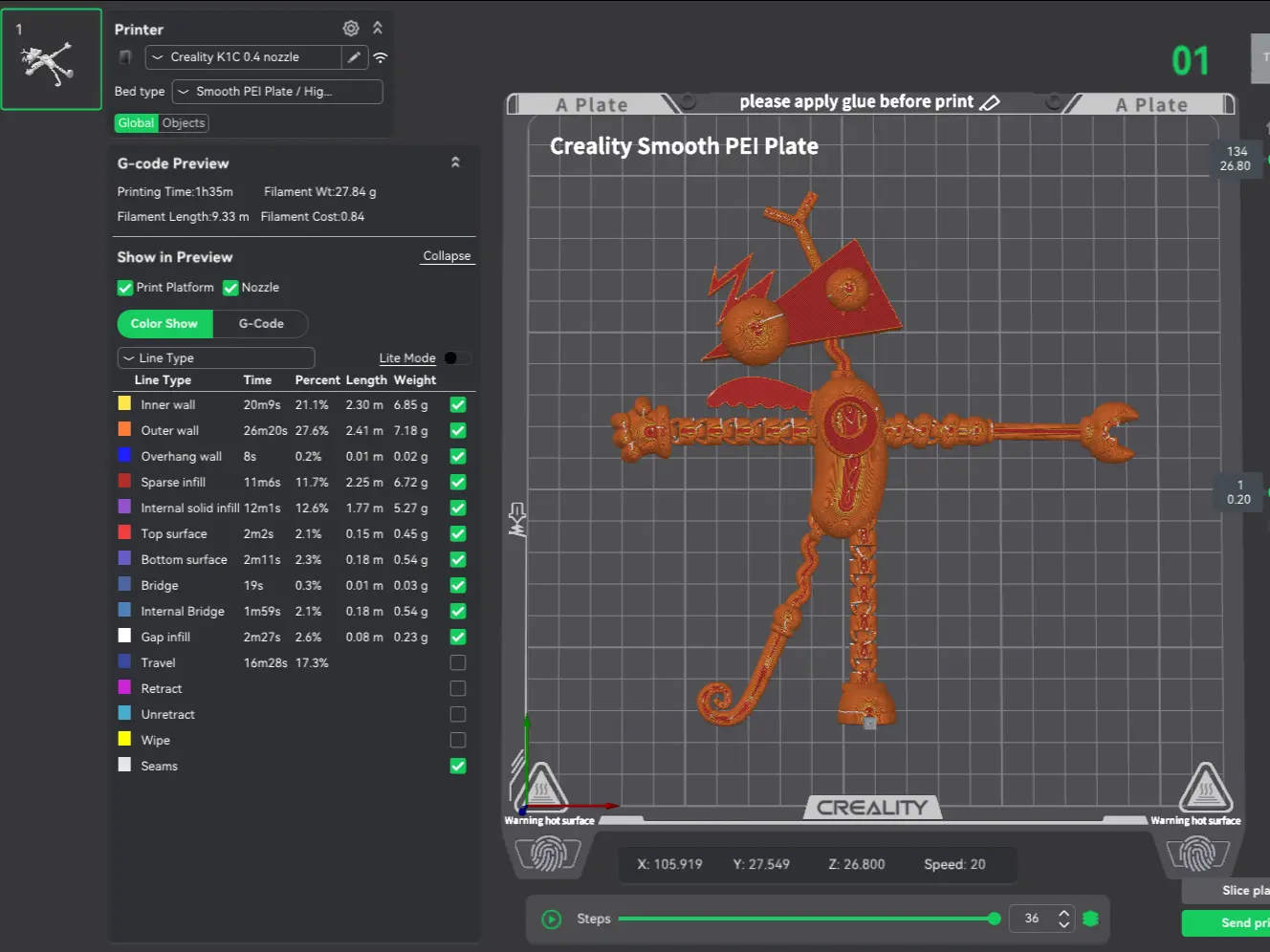
Task: Uncheck the Overhang wall visibility checkbox
Action: [458, 457]
